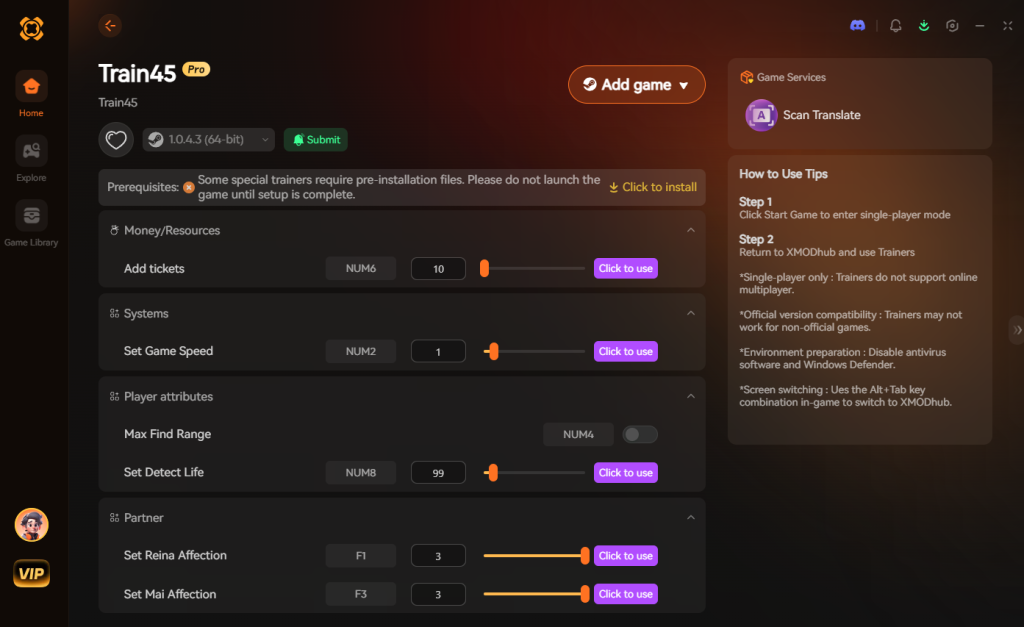
Task: Click the Set Mai Affection slider handle
Action: pyautogui.click(x=584, y=594)
